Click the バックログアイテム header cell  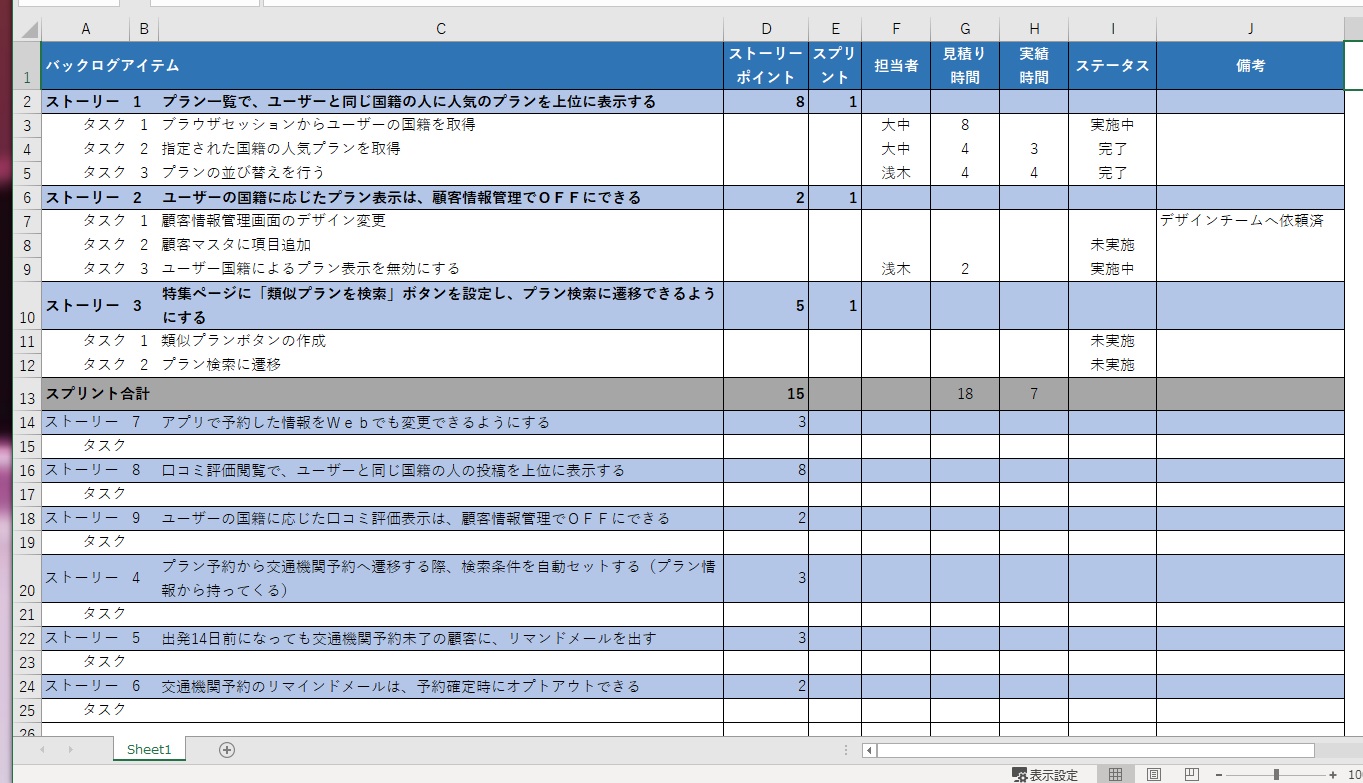pyautogui.click(x=382, y=66)
